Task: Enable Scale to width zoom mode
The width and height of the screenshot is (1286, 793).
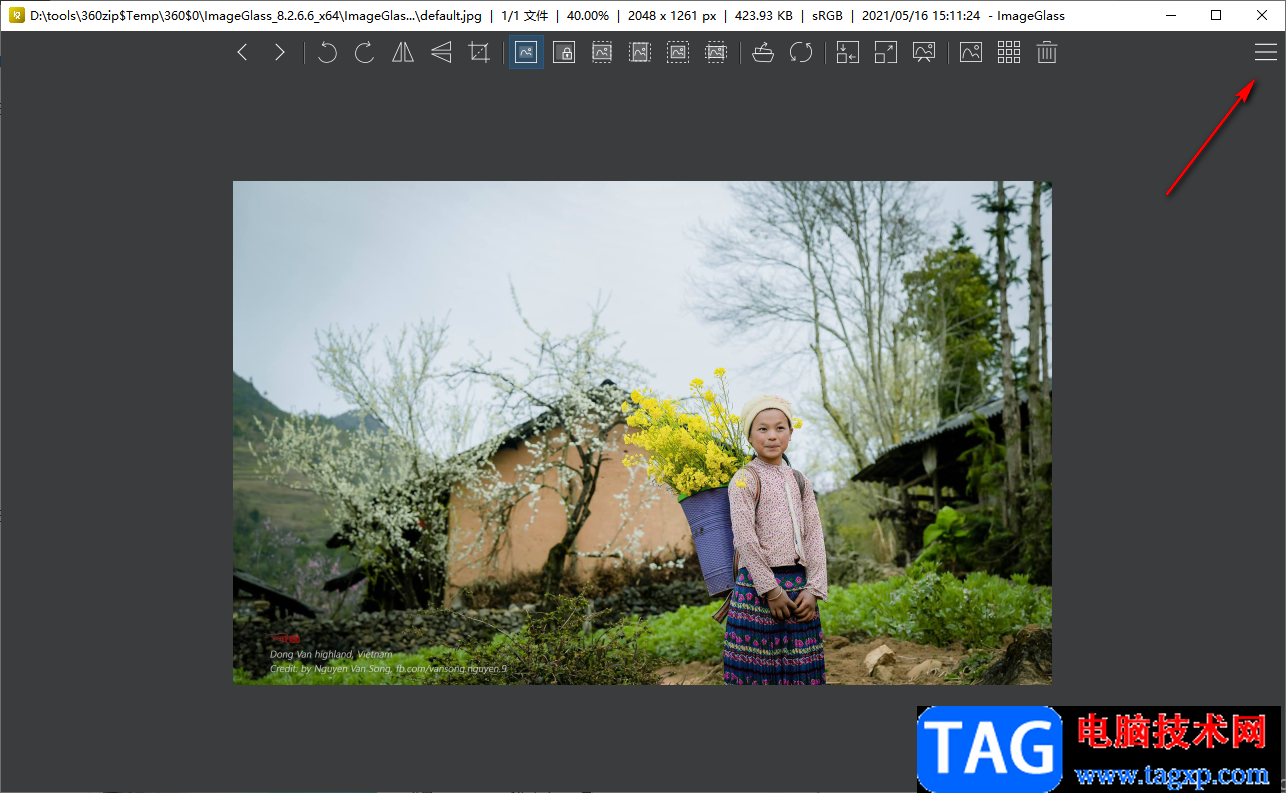Action: (602, 53)
